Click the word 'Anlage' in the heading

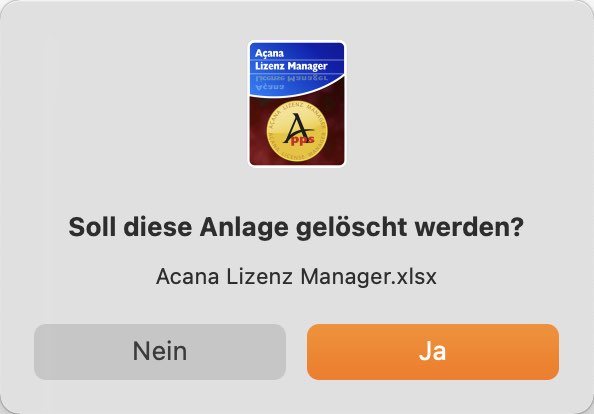click(x=244, y=228)
